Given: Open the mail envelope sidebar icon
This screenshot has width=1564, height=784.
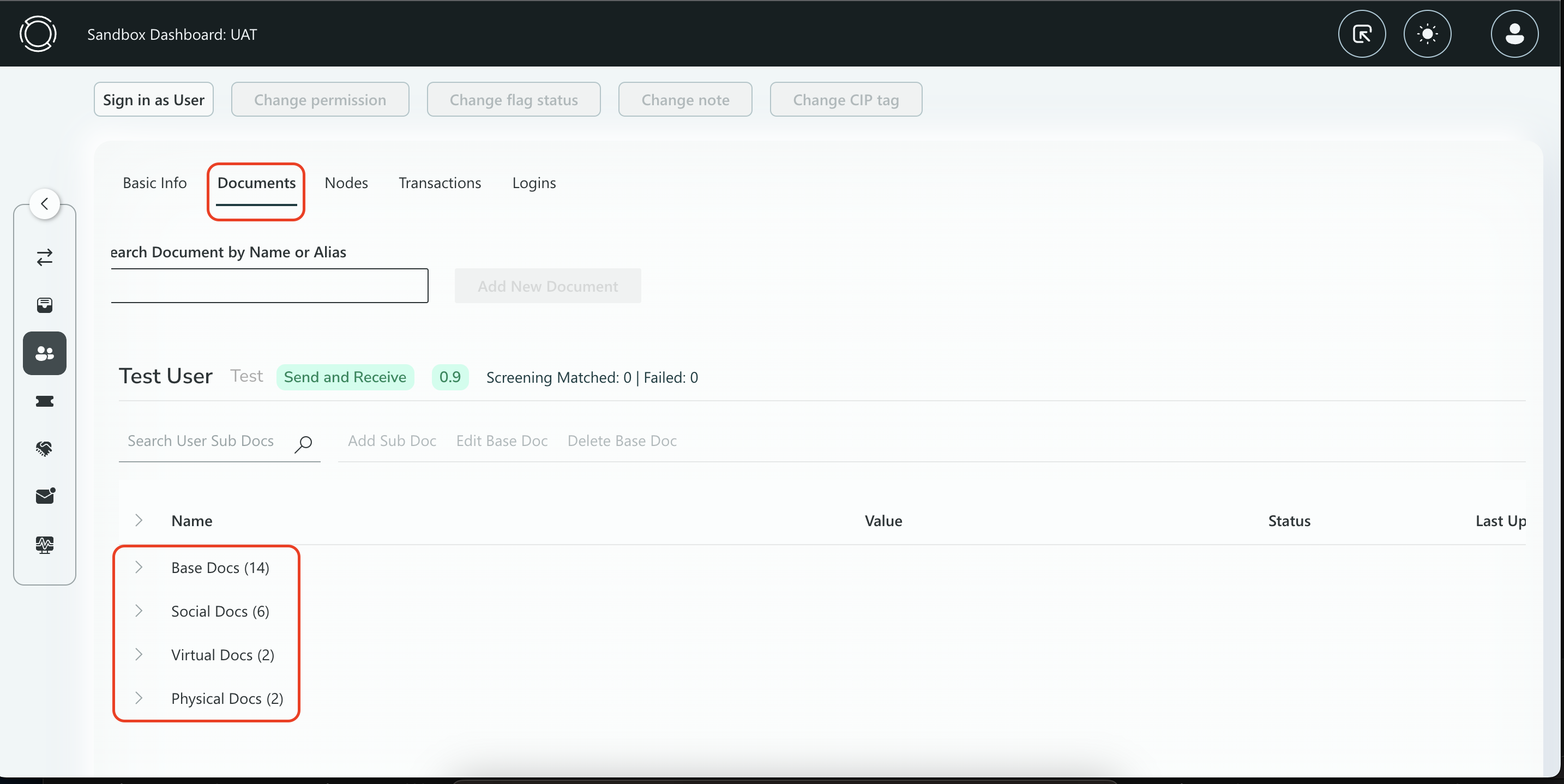Looking at the screenshot, I should click(x=45, y=496).
